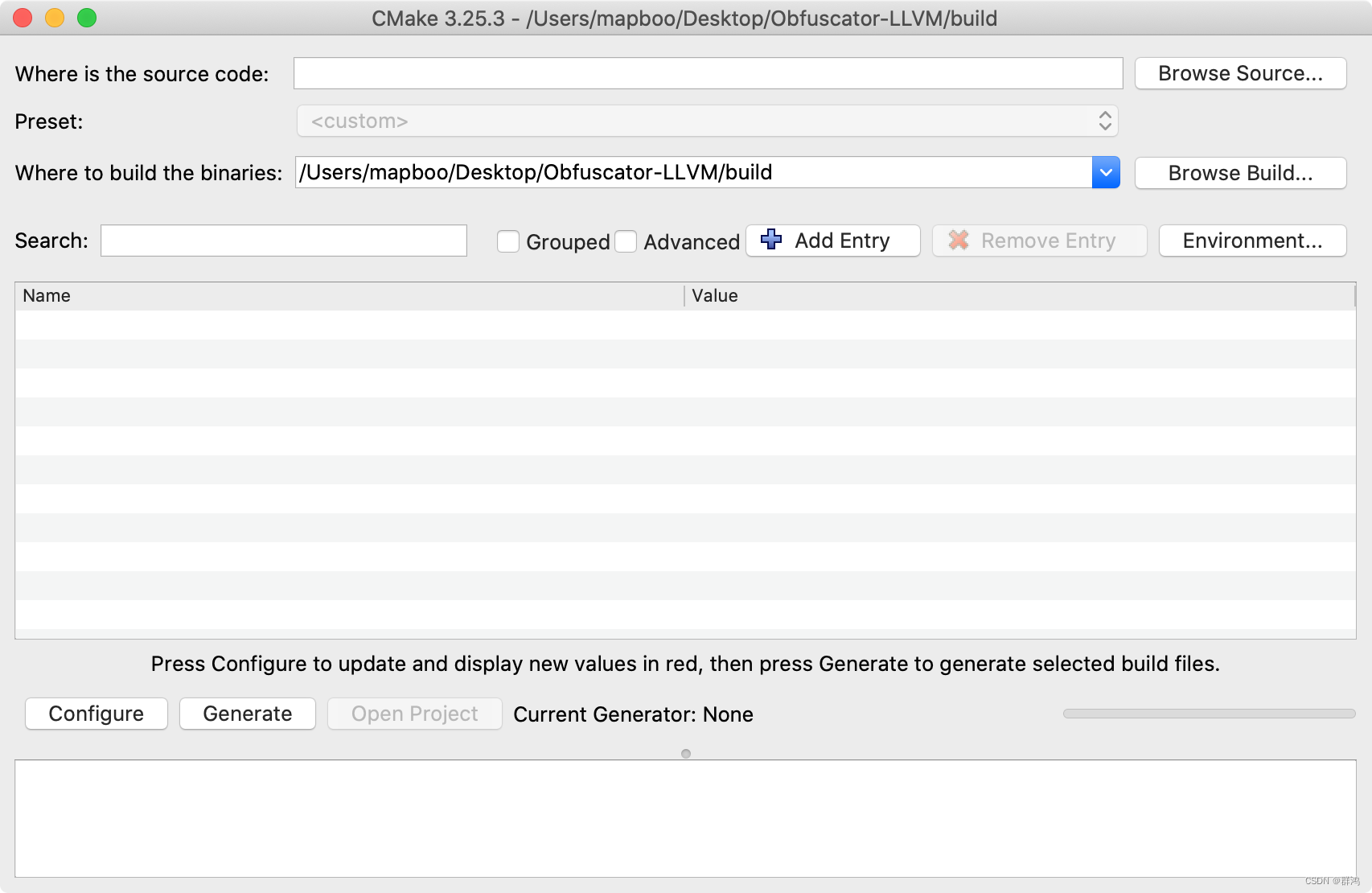
Task: Click the green zoom window button
Action: [87, 18]
